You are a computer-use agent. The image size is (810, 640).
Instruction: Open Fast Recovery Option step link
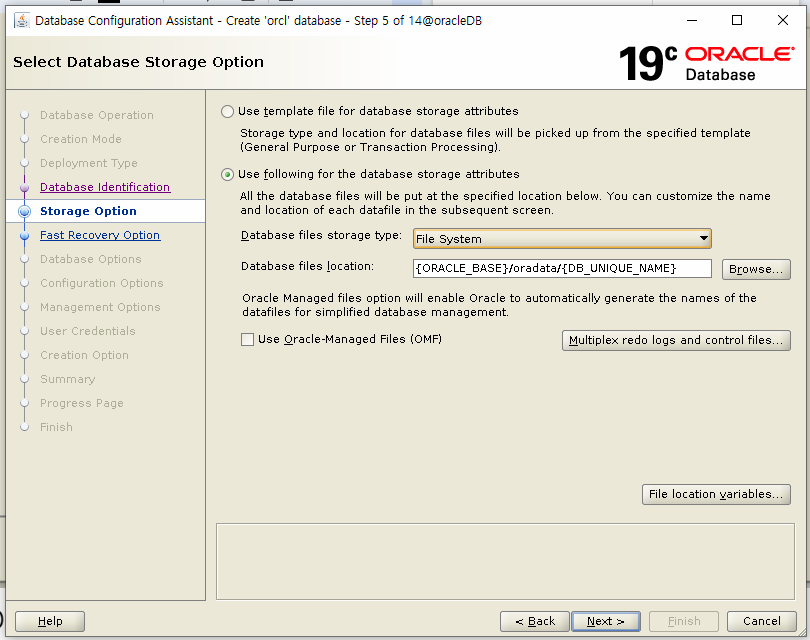coord(100,235)
